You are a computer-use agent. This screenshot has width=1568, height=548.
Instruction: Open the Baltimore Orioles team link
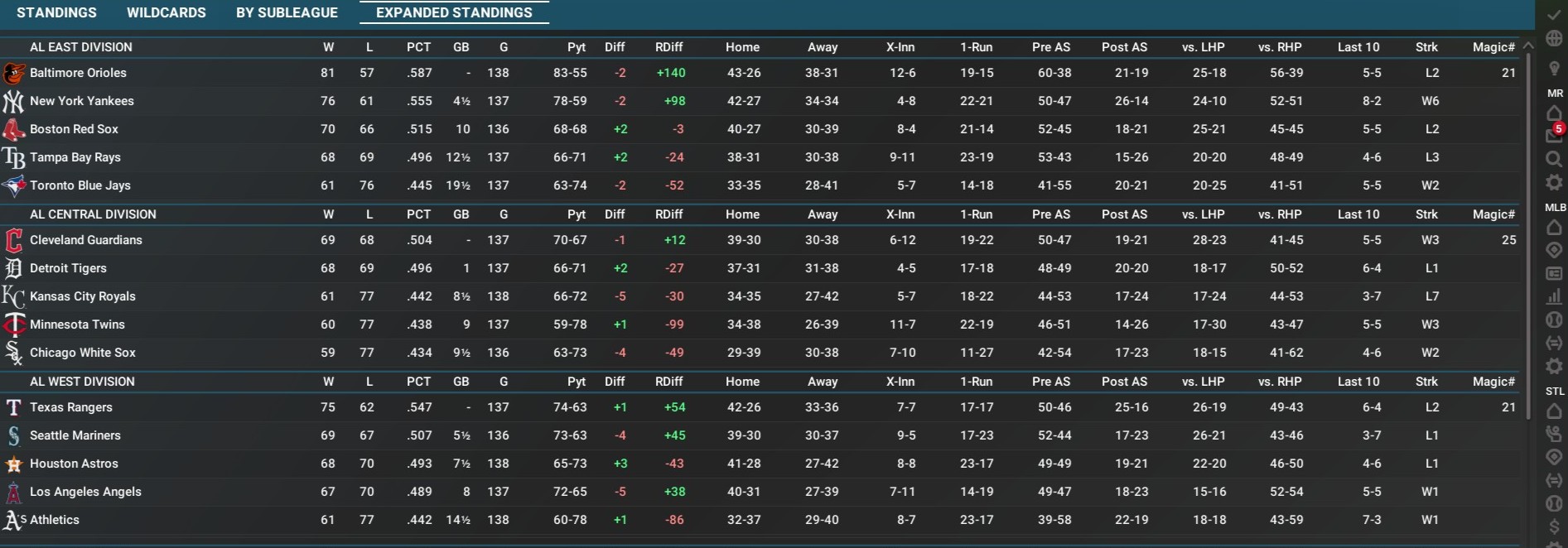pyautogui.click(x=78, y=73)
